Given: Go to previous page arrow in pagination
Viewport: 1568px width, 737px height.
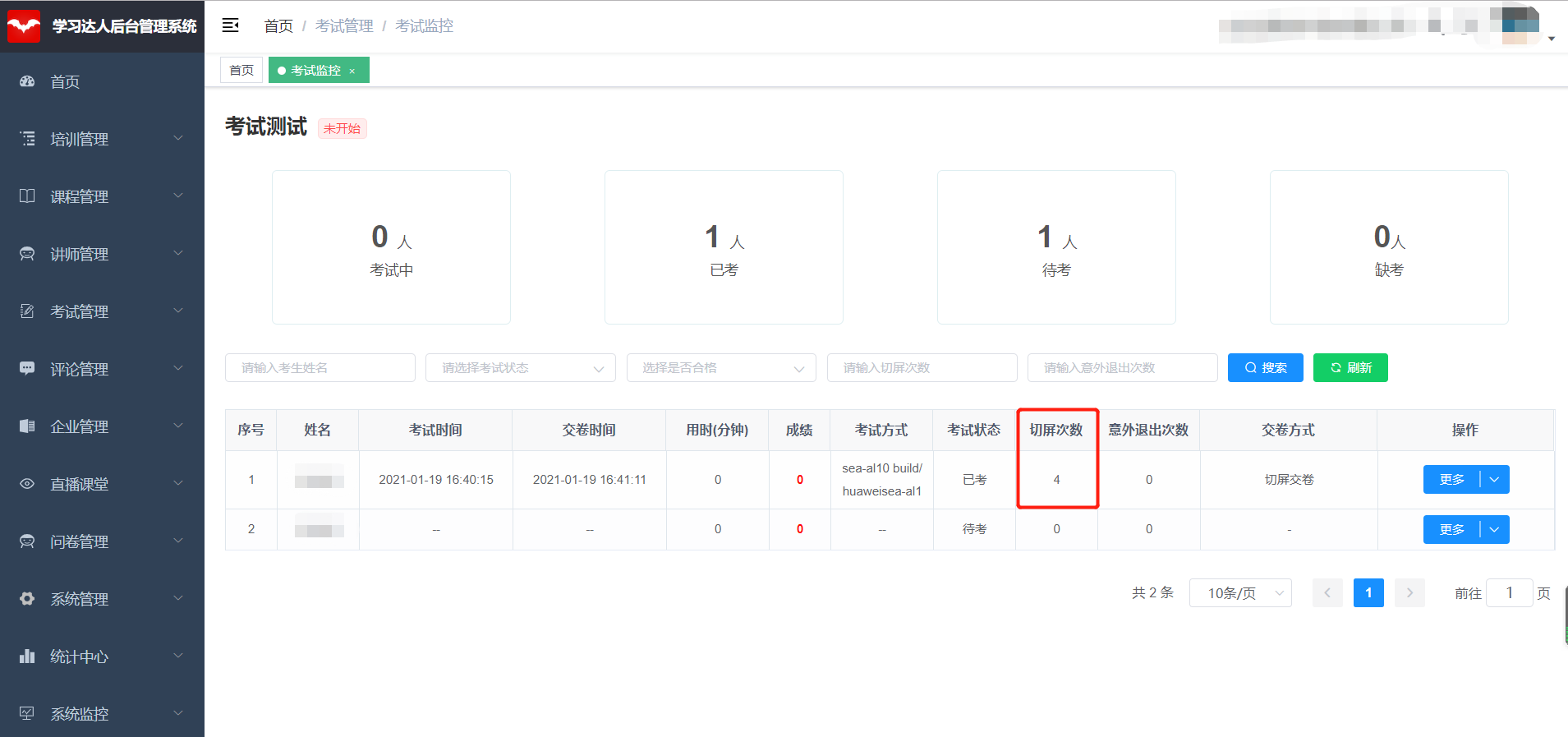Looking at the screenshot, I should (1327, 593).
